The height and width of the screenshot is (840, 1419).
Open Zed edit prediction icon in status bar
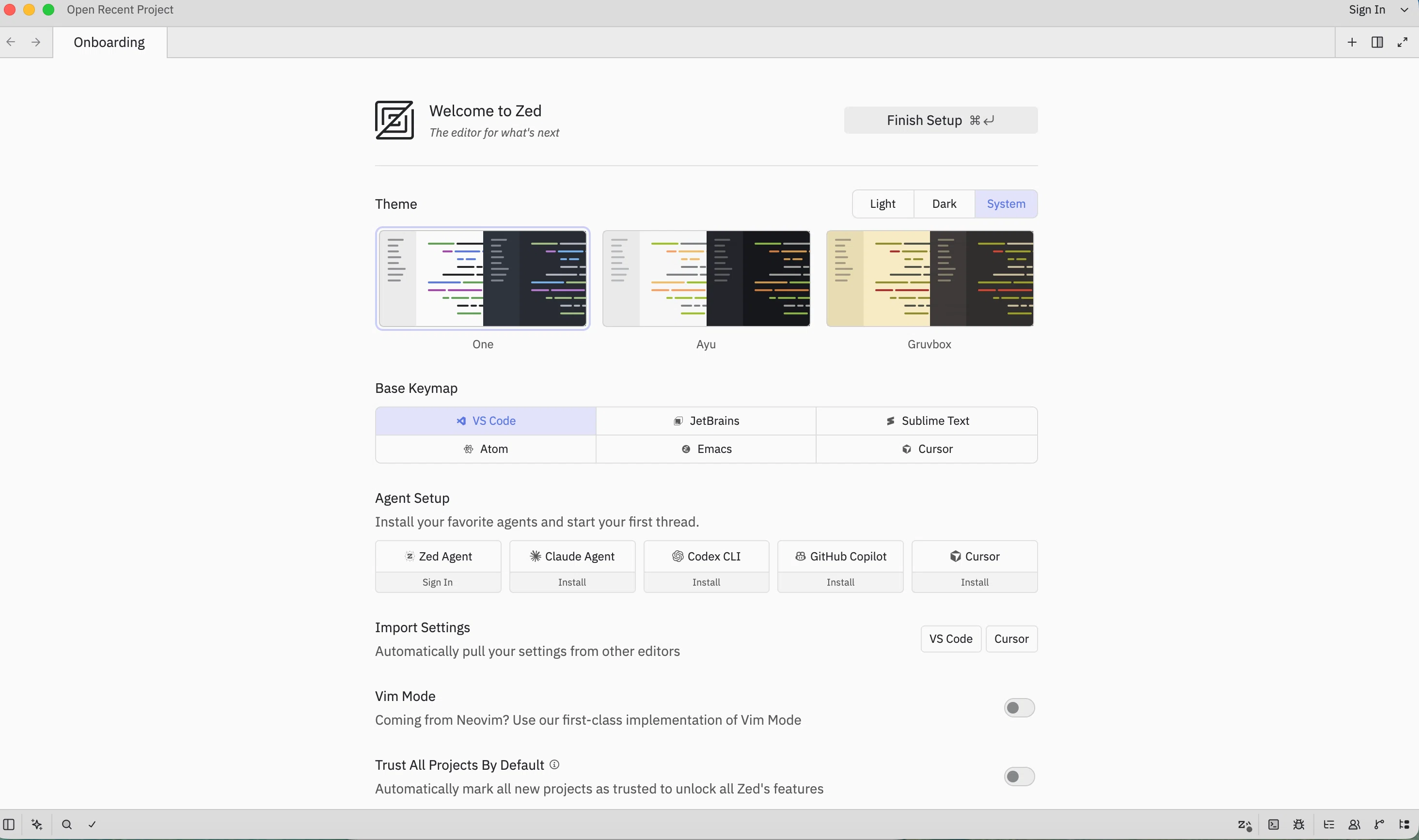point(1245,824)
